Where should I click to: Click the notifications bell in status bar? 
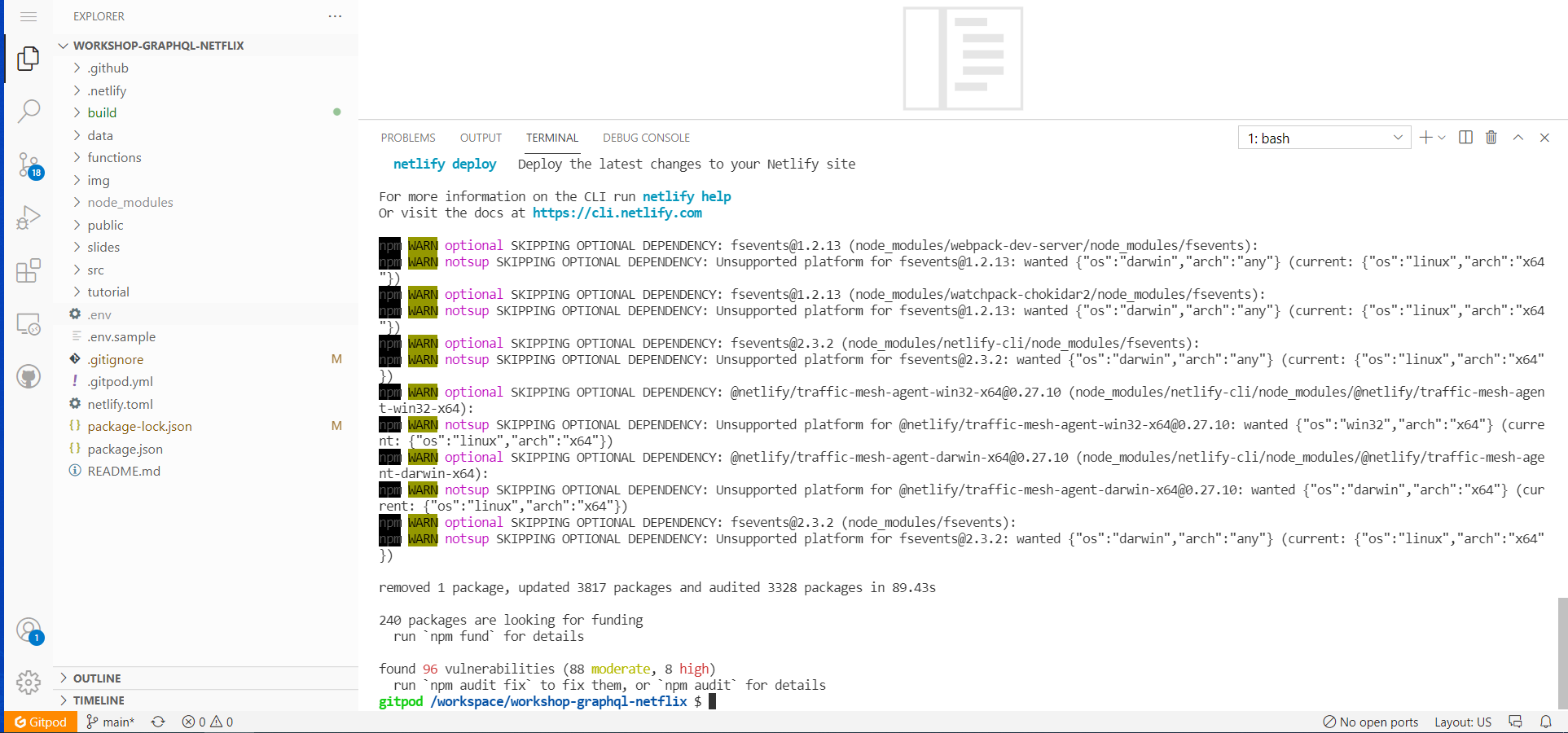1547,722
